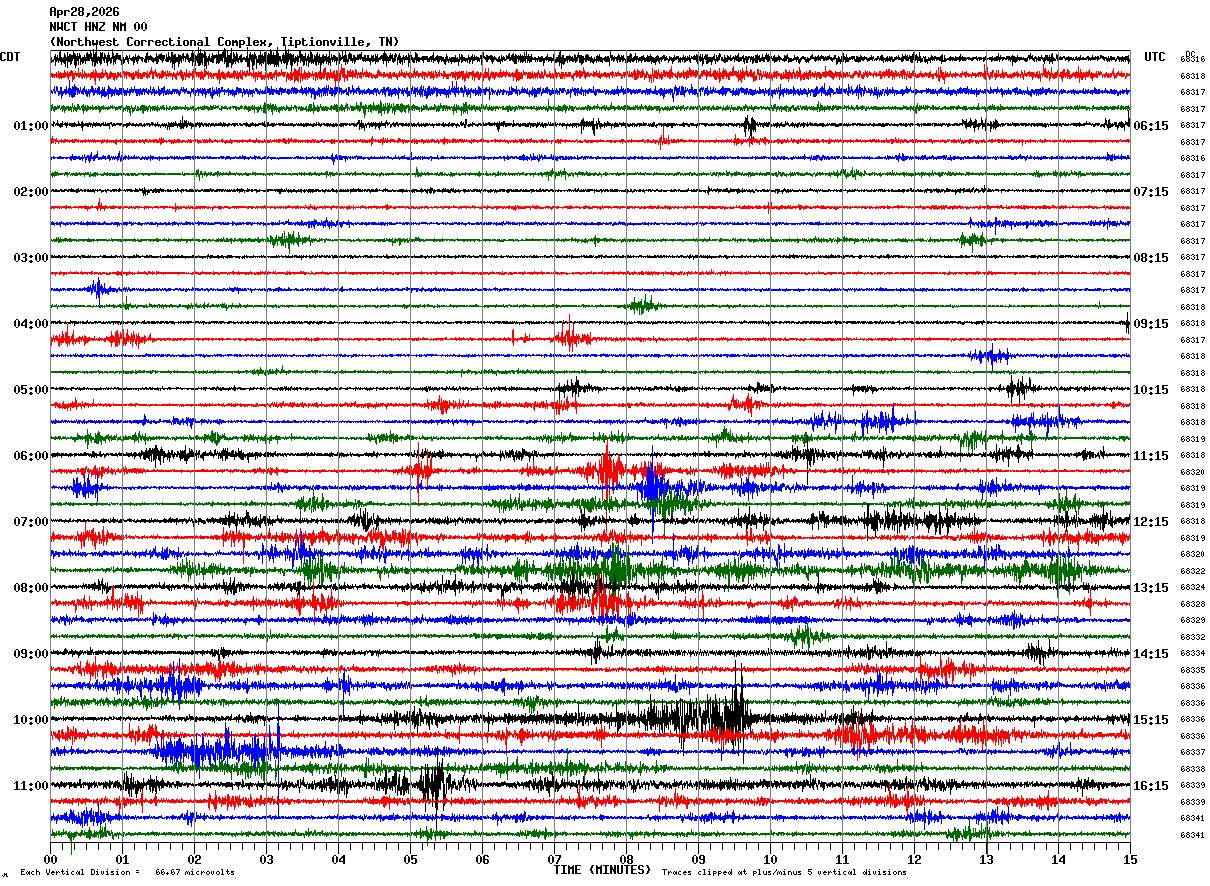This screenshot has width=1210, height=886.
Task: Select the DC value 68335
Action: coord(1192,670)
